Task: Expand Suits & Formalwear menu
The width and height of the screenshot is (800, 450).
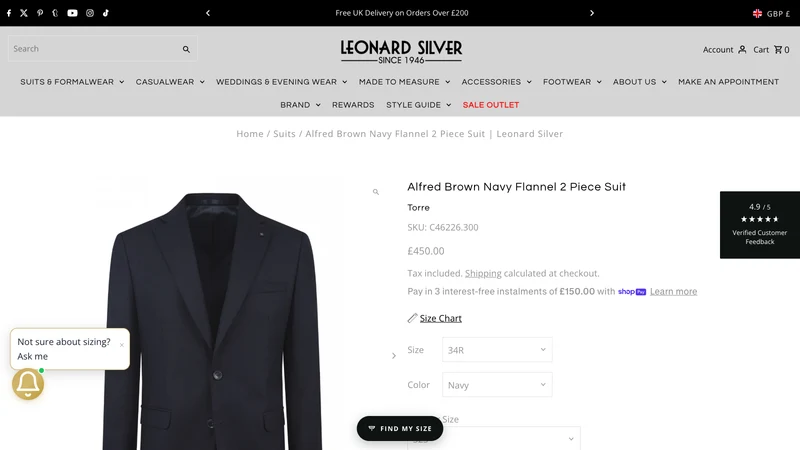Action: pos(72,82)
